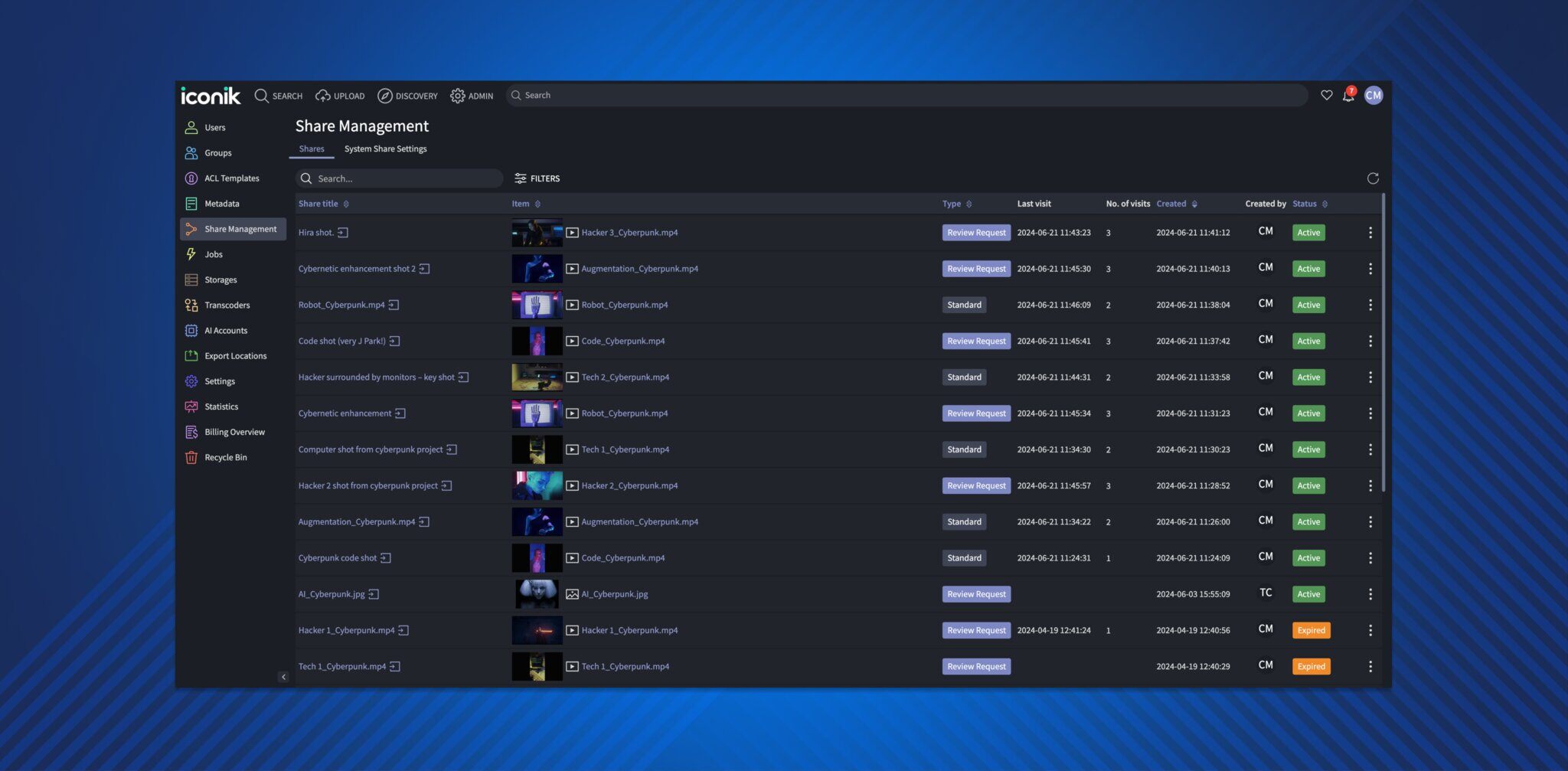Click open-share icon next to Cybernetic enhancement

coord(400,413)
